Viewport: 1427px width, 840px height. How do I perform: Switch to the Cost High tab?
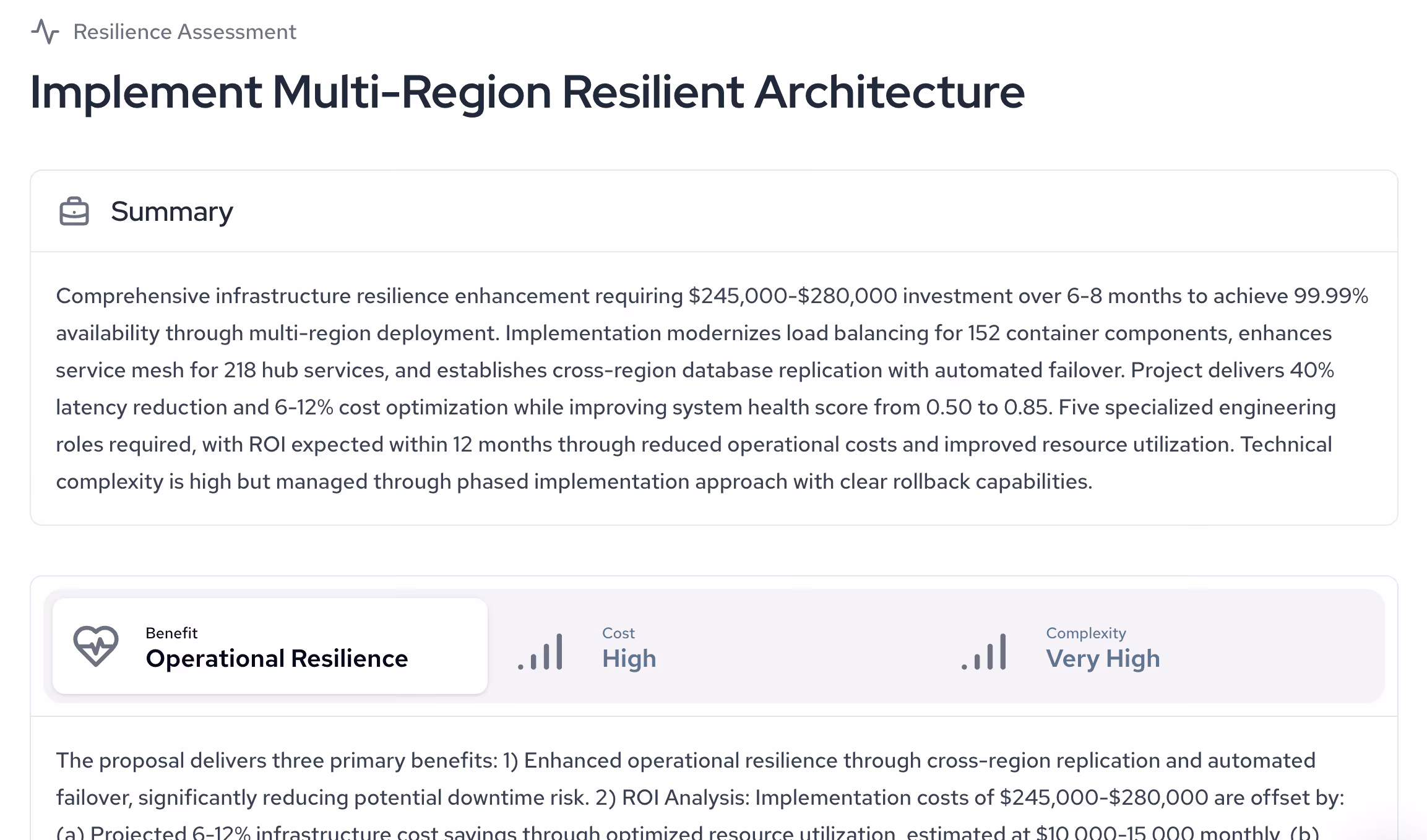point(712,646)
